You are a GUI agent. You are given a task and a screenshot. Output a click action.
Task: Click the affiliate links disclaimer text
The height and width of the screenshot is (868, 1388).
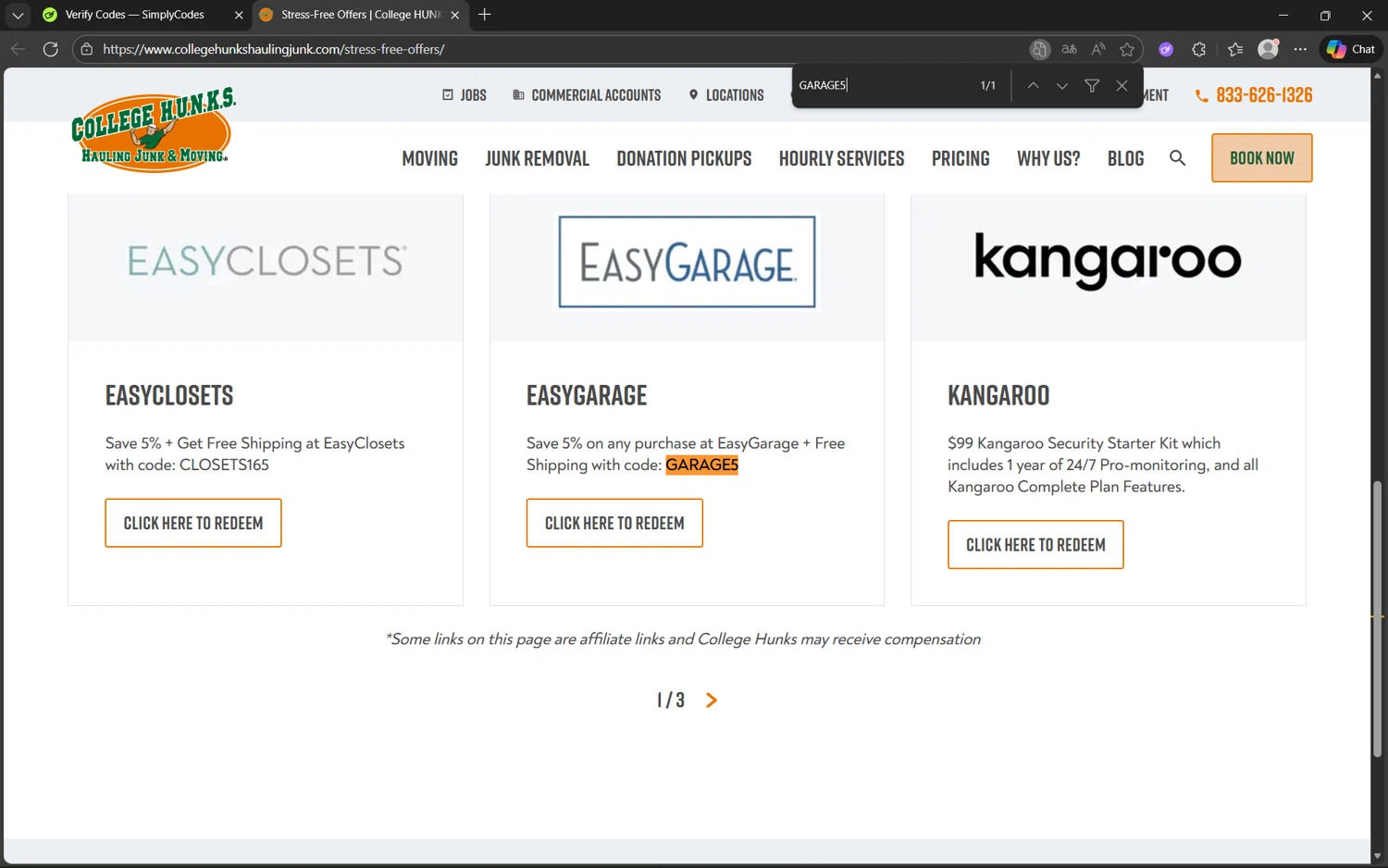683,639
